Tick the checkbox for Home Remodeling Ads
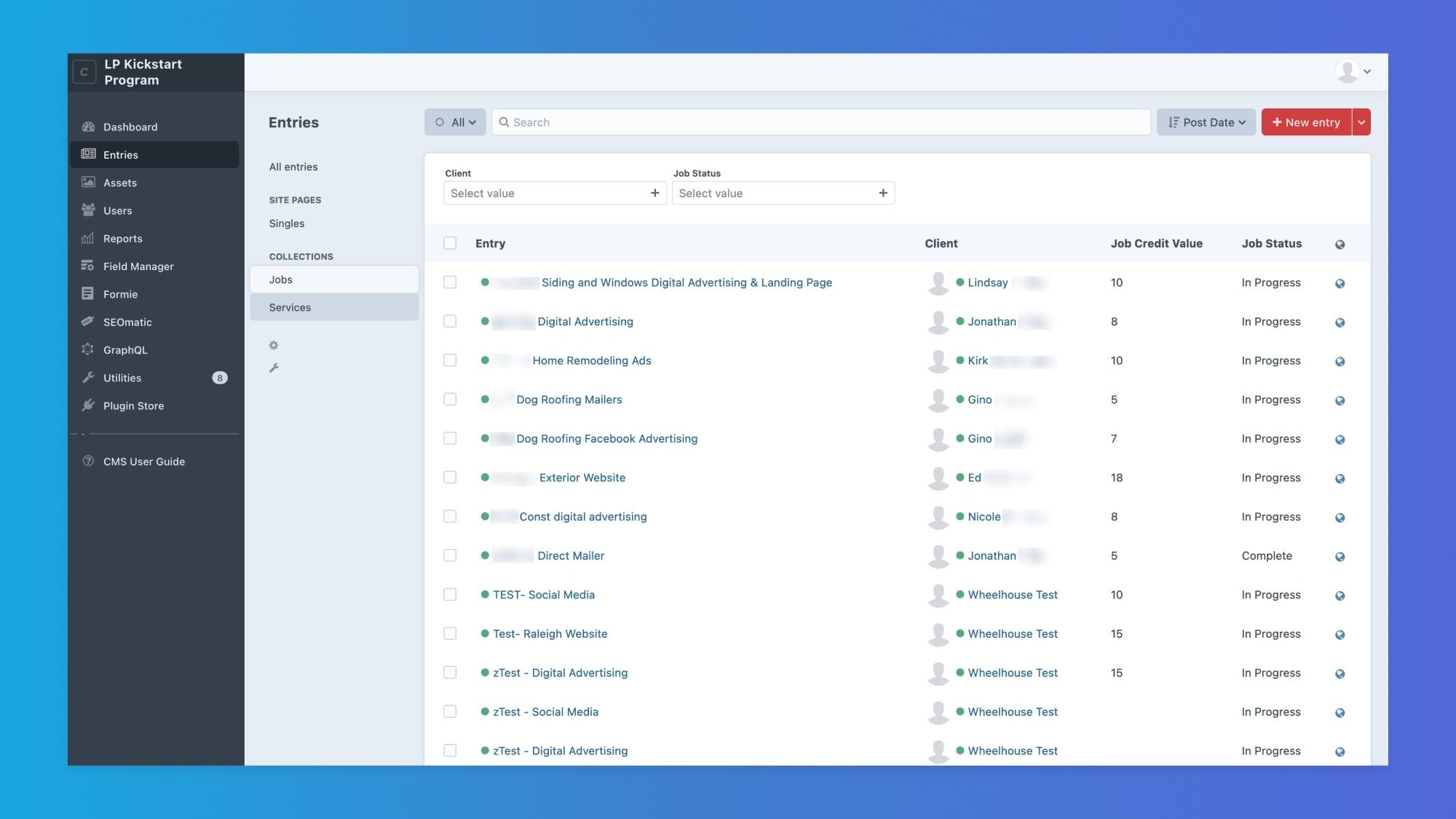This screenshot has width=1456, height=819. tap(450, 360)
